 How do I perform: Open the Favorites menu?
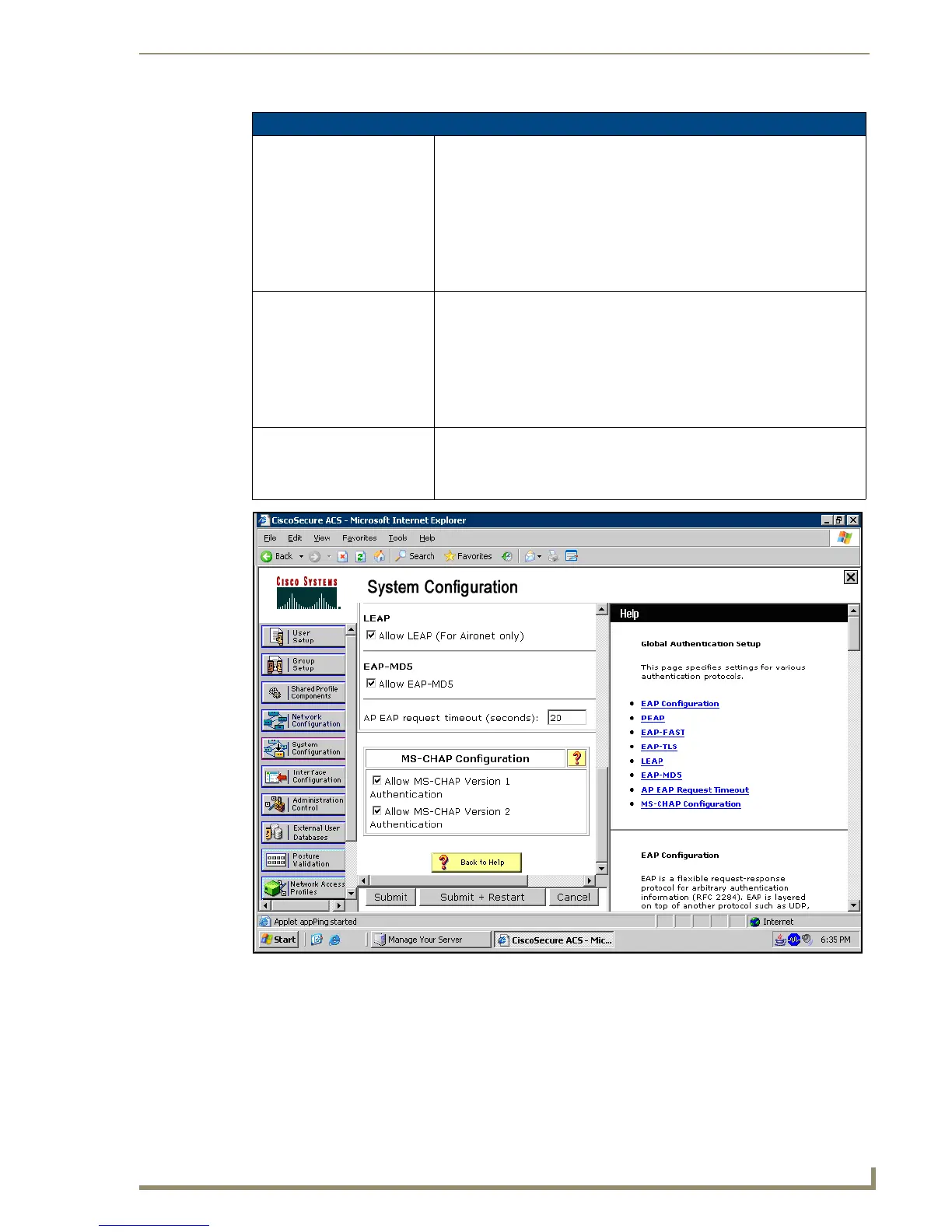pos(359,538)
